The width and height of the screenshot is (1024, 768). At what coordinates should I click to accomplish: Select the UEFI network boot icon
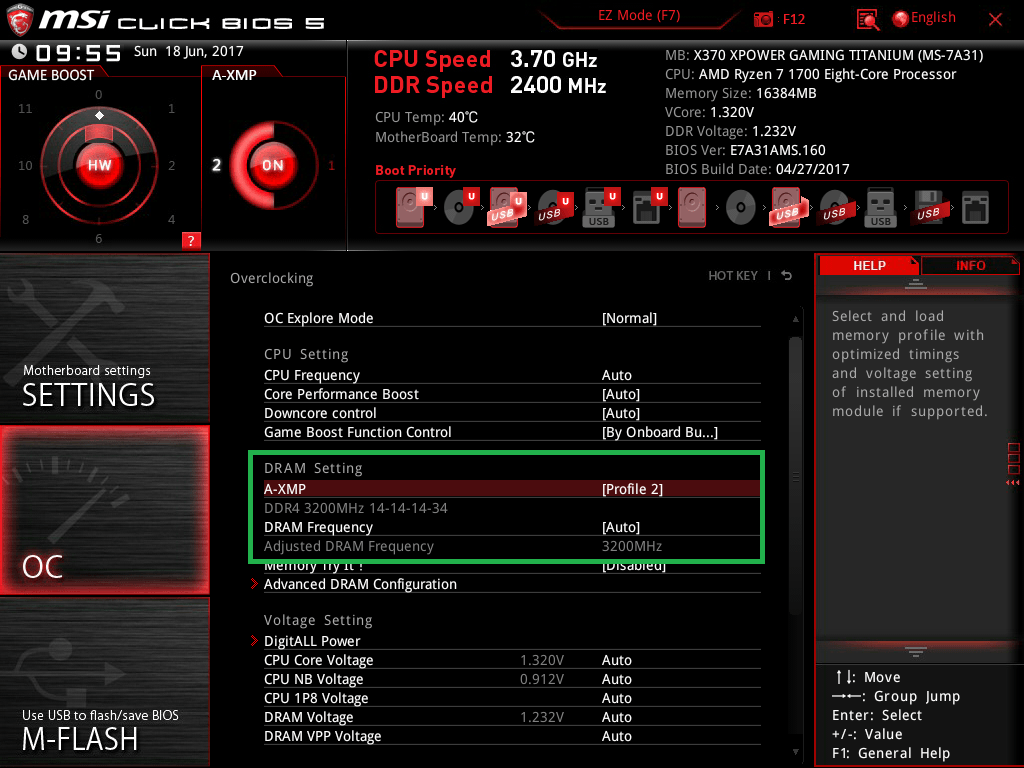tap(648, 207)
